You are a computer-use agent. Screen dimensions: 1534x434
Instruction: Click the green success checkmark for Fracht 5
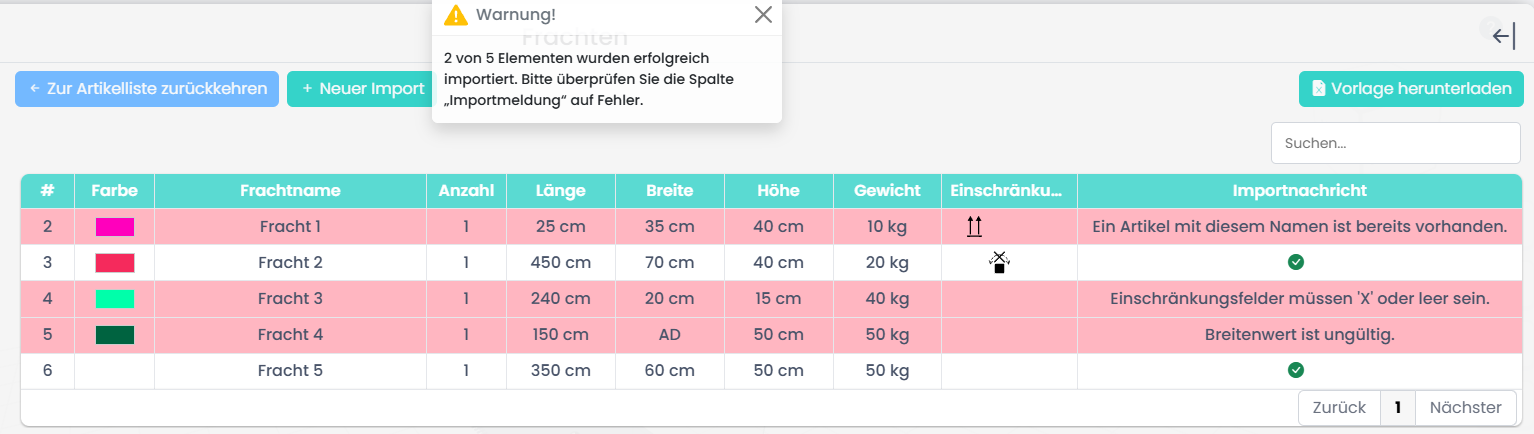point(1296,370)
